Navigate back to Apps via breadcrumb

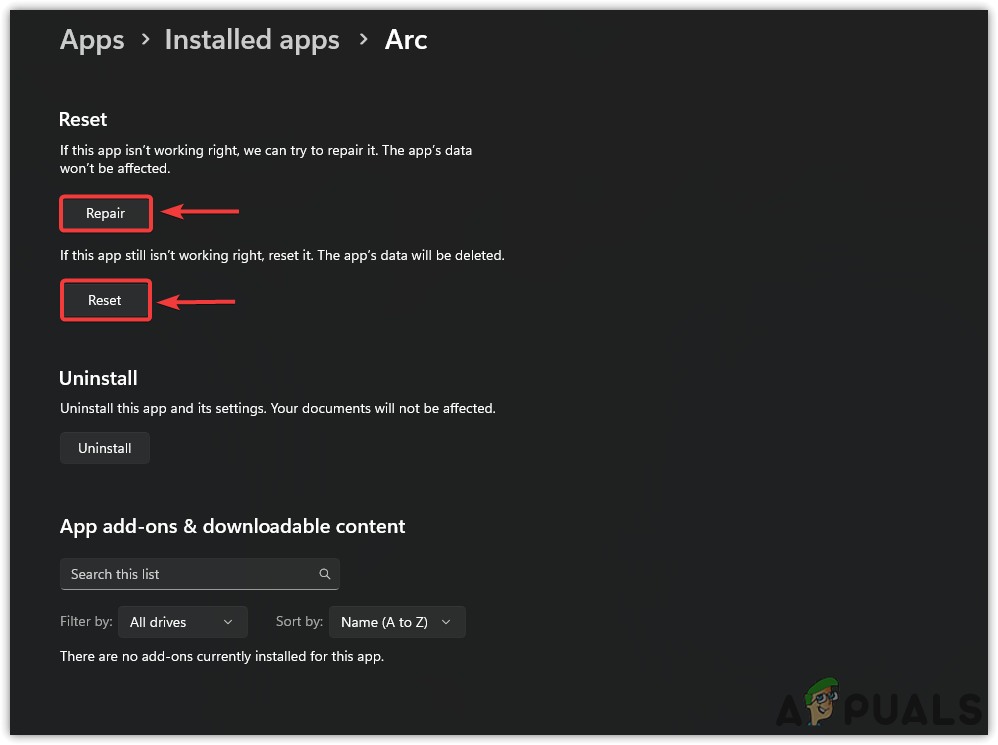(91, 40)
